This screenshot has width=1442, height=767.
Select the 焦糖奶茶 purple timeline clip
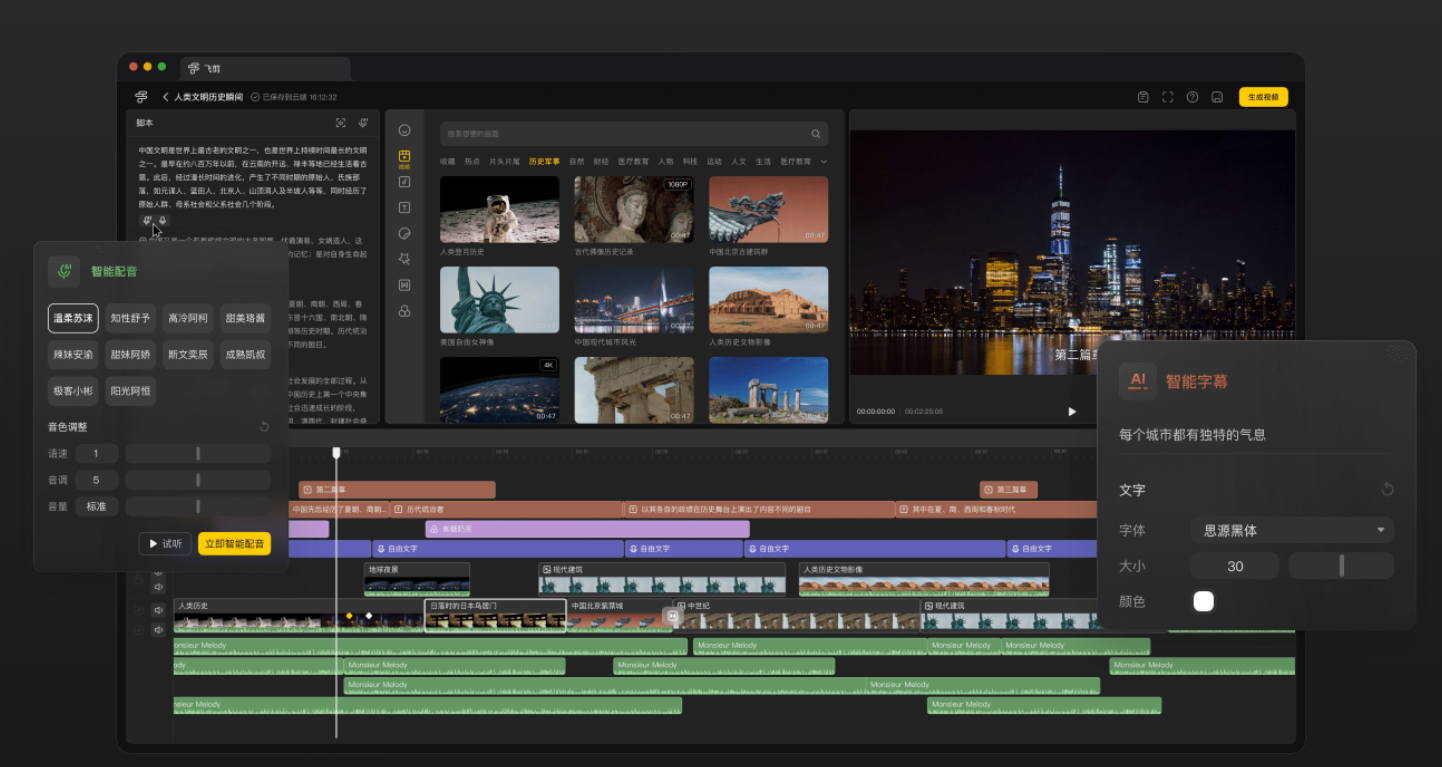click(587, 528)
